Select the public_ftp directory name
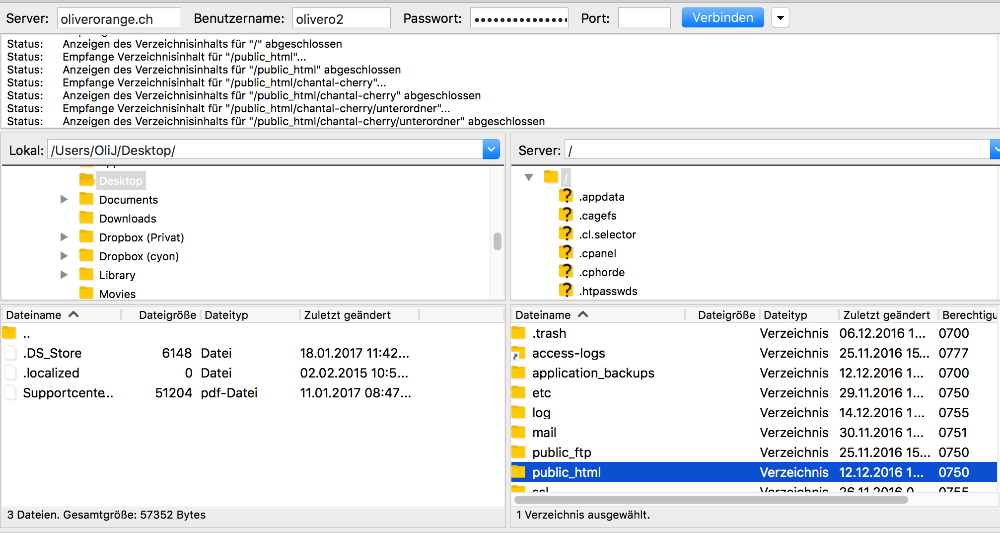Image resolution: width=1000 pixels, height=533 pixels. click(x=561, y=452)
